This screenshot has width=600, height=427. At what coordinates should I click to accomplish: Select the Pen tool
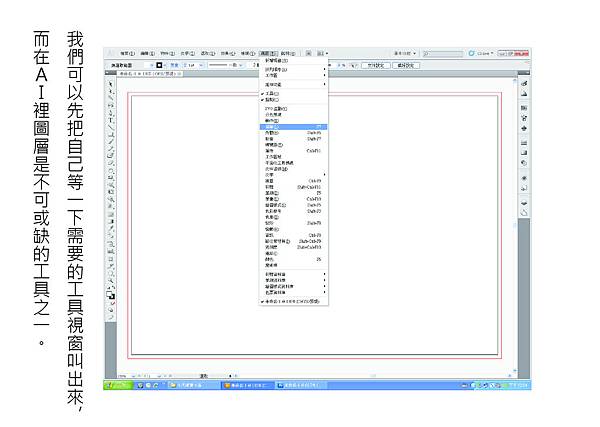pyautogui.click(x=111, y=113)
